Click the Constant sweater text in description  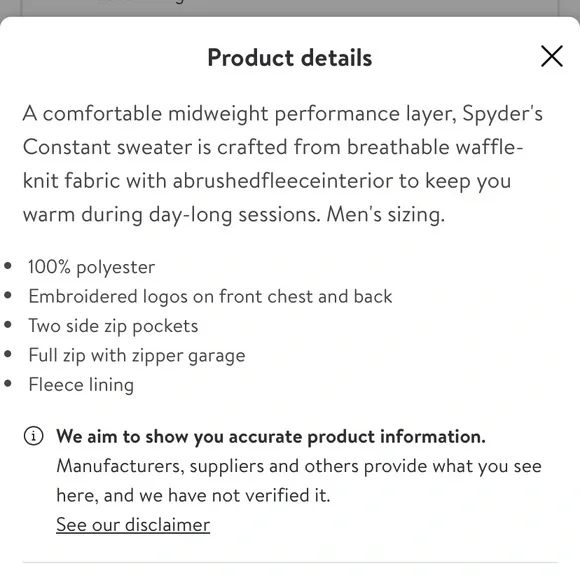107,147
